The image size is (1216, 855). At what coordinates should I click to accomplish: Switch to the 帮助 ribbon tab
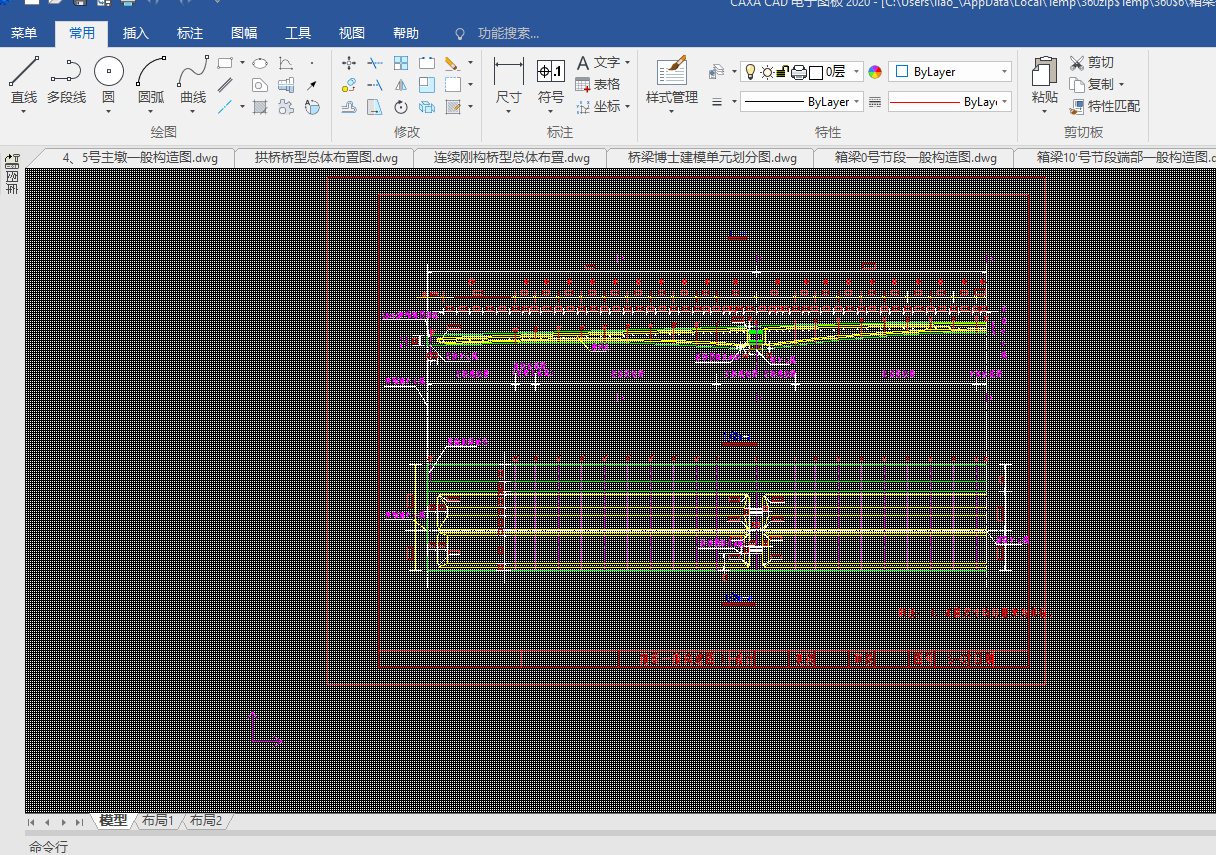406,34
